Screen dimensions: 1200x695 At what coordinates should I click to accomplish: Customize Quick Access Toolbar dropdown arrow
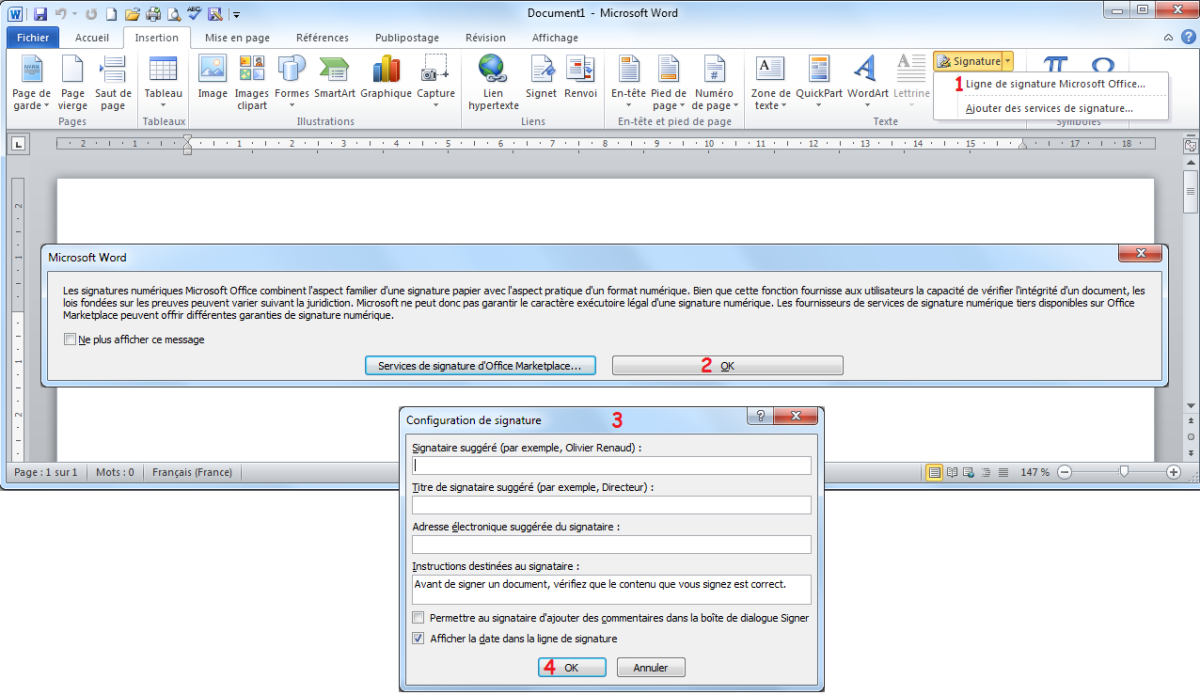(236, 14)
